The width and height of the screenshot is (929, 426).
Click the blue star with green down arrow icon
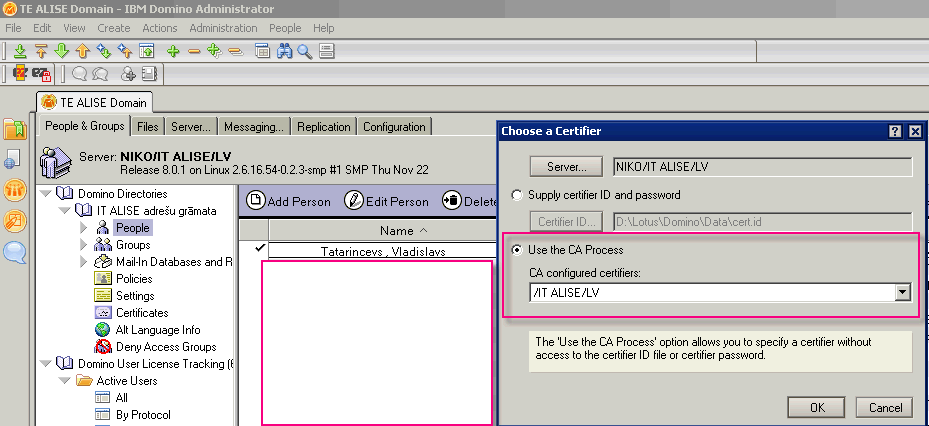click(x=104, y=51)
